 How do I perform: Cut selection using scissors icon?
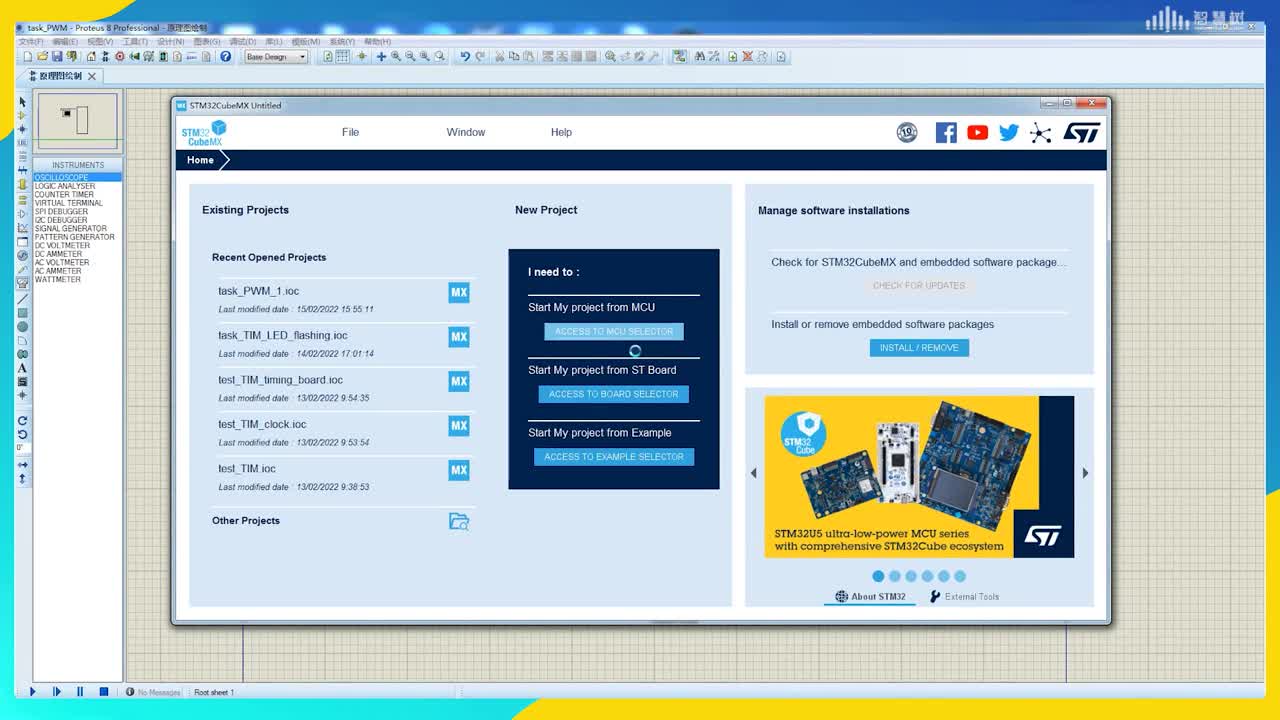point(499,57)
